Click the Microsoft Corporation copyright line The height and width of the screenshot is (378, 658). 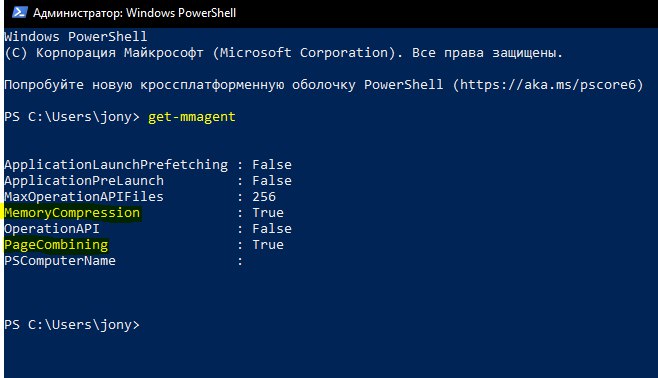[283, 53]
